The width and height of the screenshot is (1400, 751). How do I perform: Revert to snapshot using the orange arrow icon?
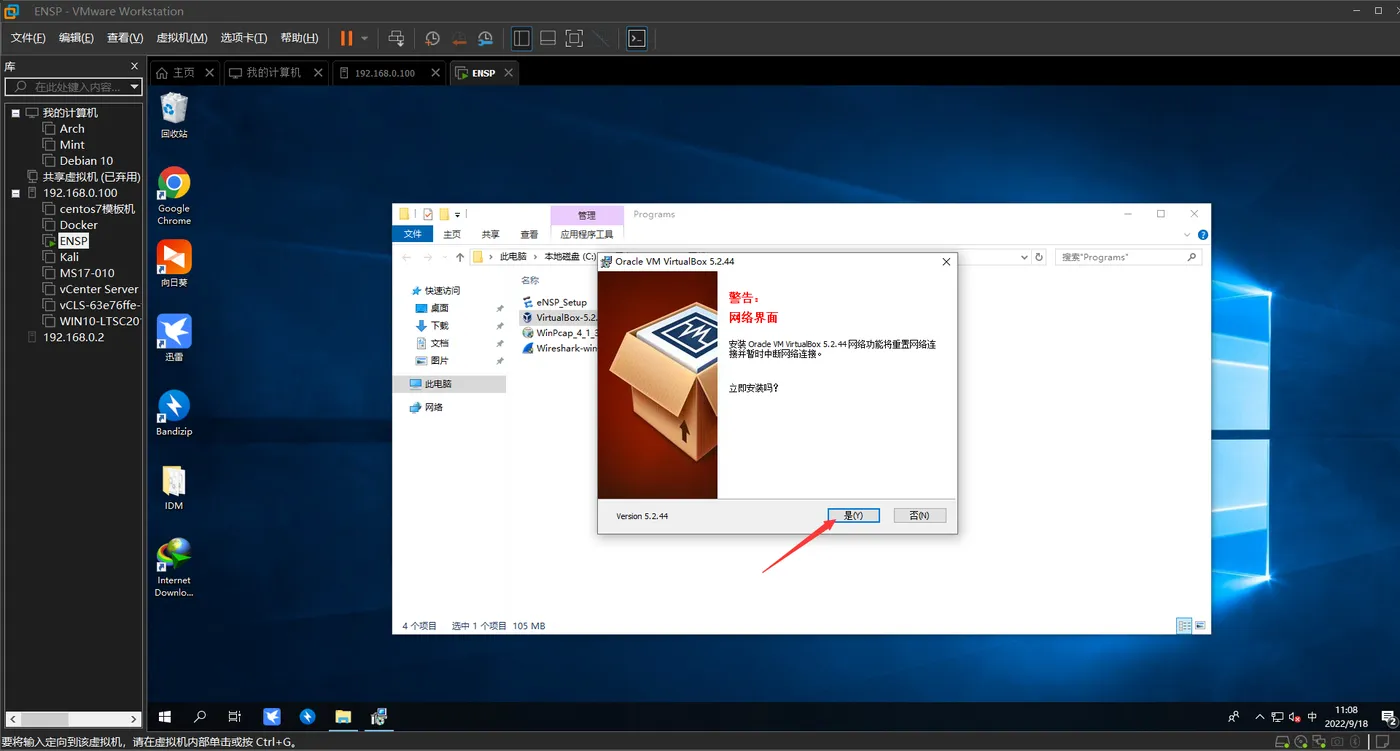tap(459, 38)
